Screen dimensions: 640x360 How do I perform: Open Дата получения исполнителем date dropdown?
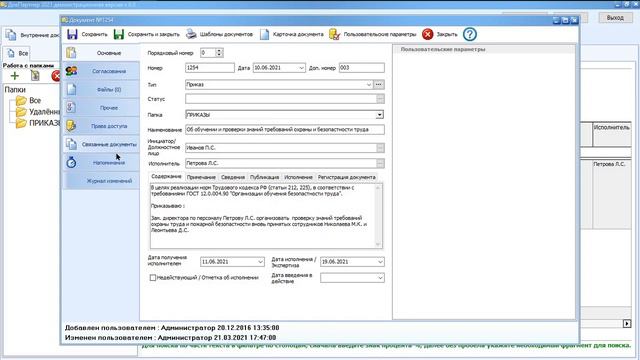pos(260,262)
